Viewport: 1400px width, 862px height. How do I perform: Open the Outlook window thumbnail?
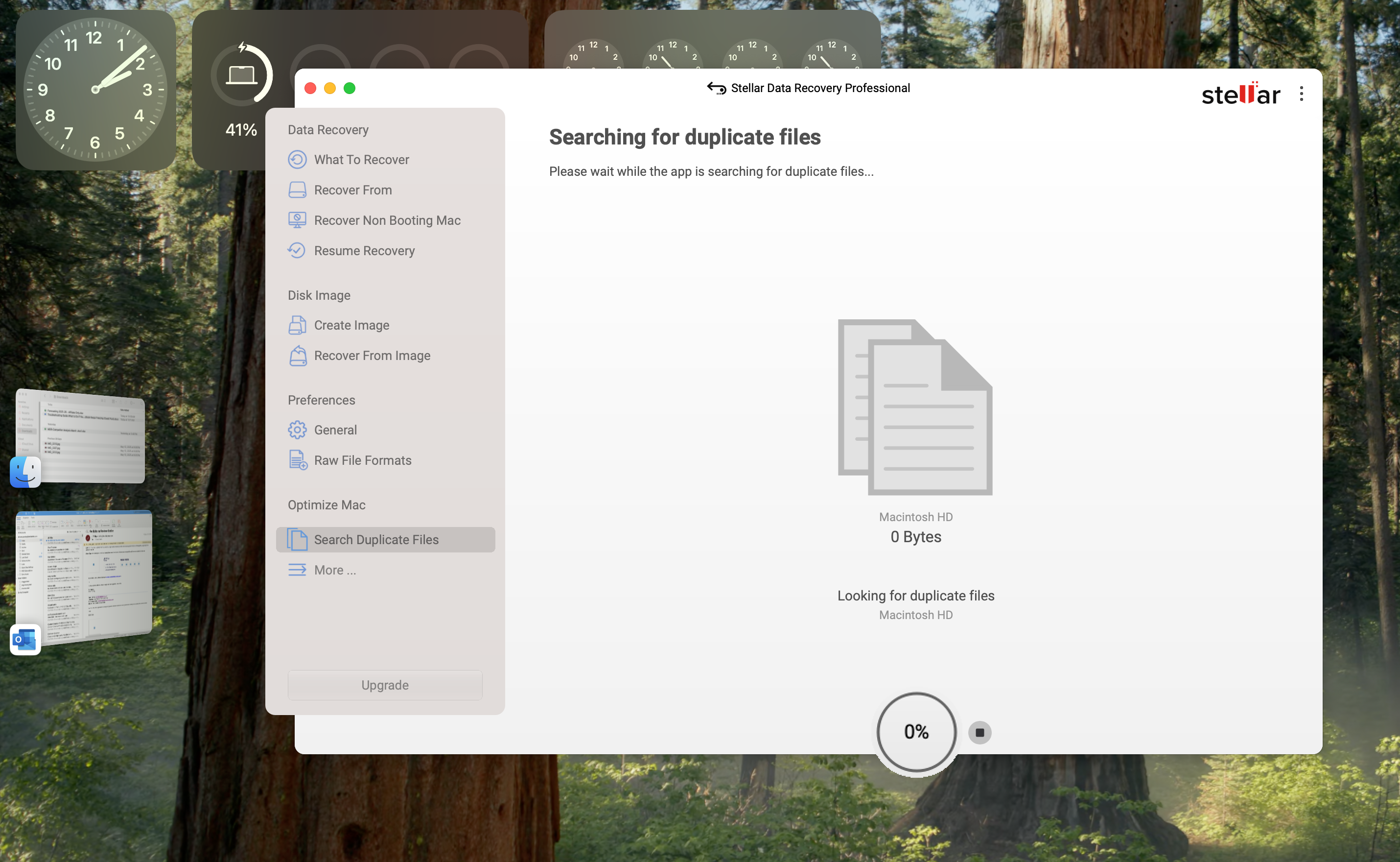click(x=91, y=573)
